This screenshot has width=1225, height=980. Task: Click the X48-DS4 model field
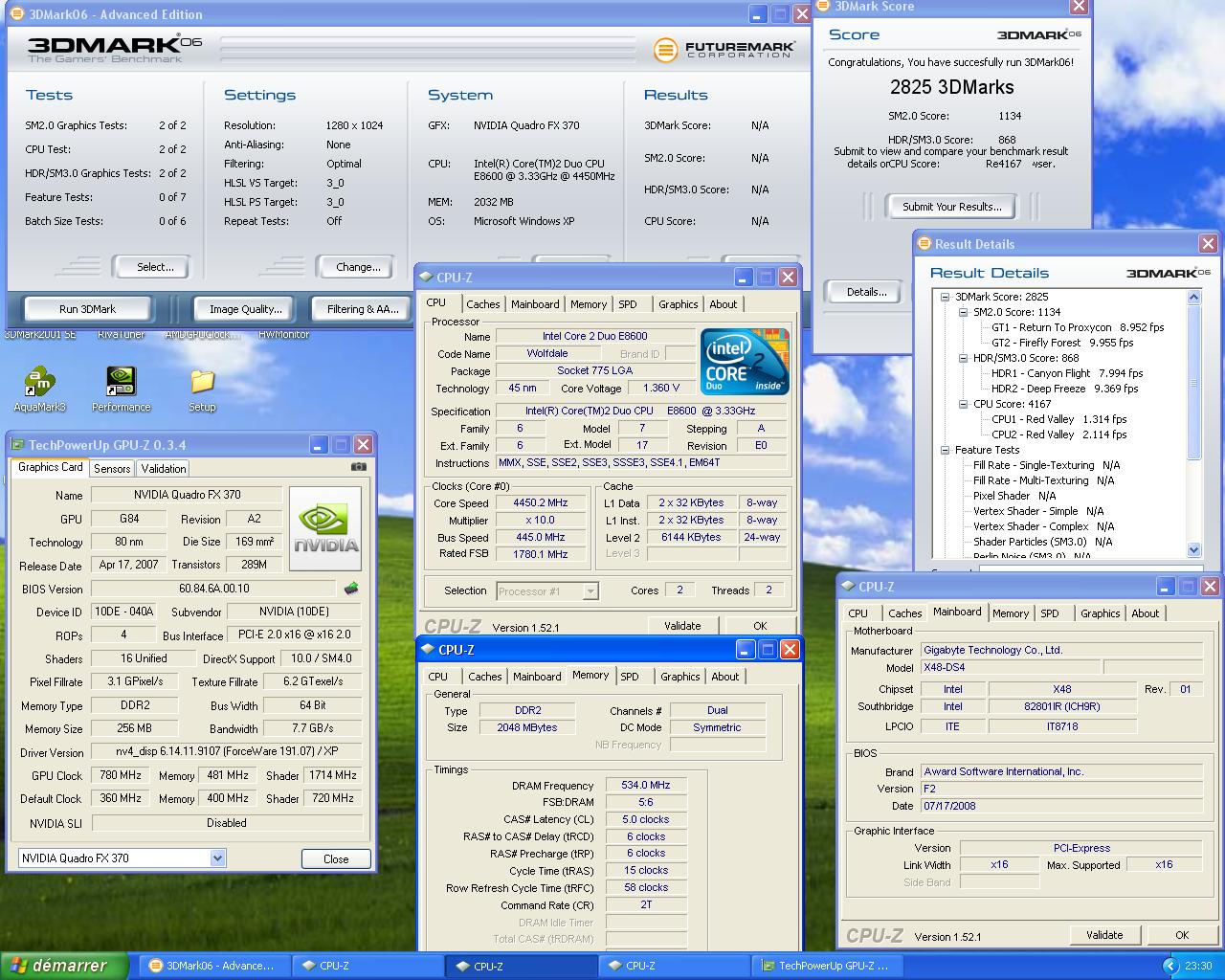(1010, 667)
